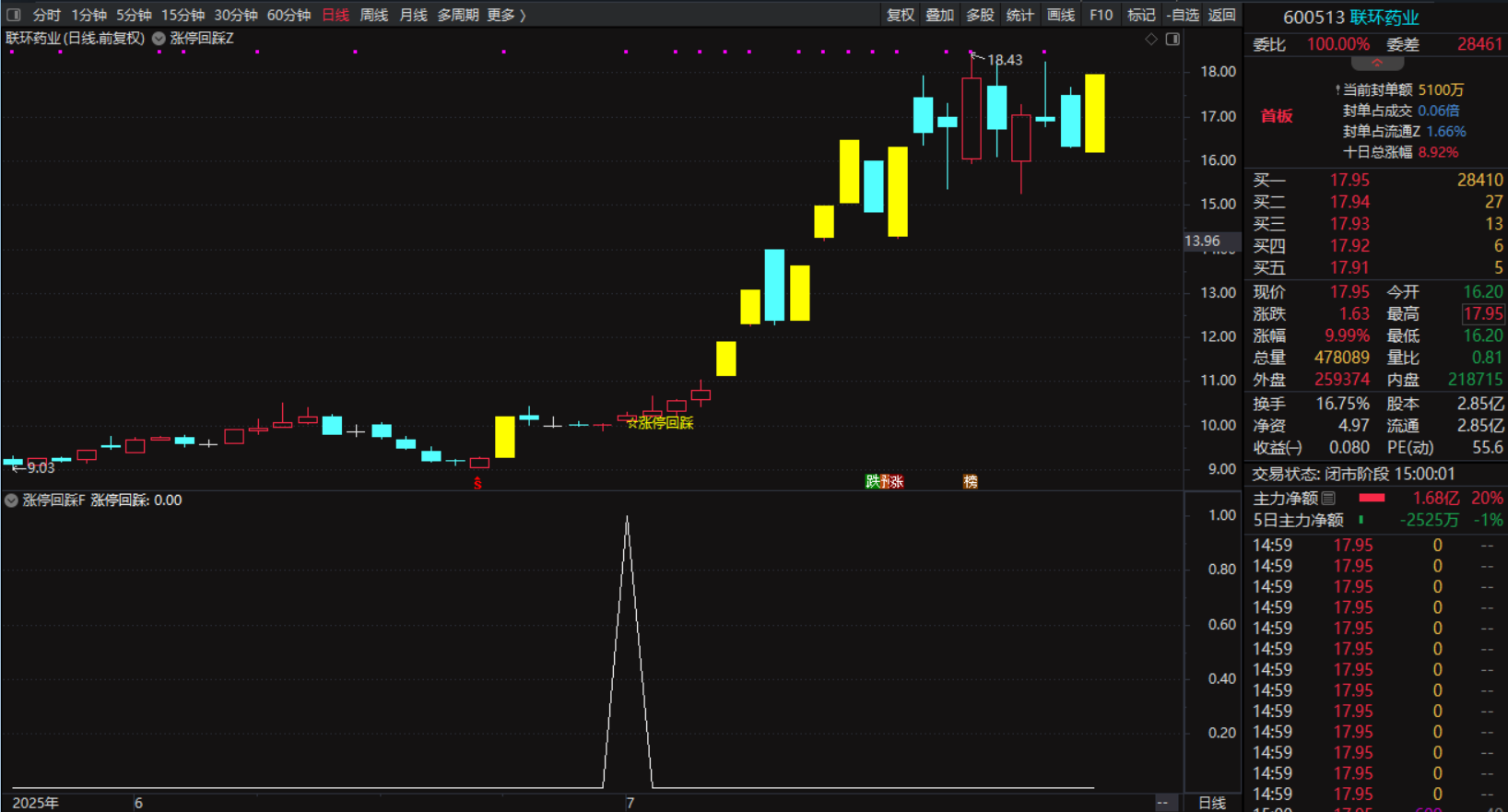Click the green 跌 marker icon
Viewport: 1508px width, 812px height.
pos(872,481)
